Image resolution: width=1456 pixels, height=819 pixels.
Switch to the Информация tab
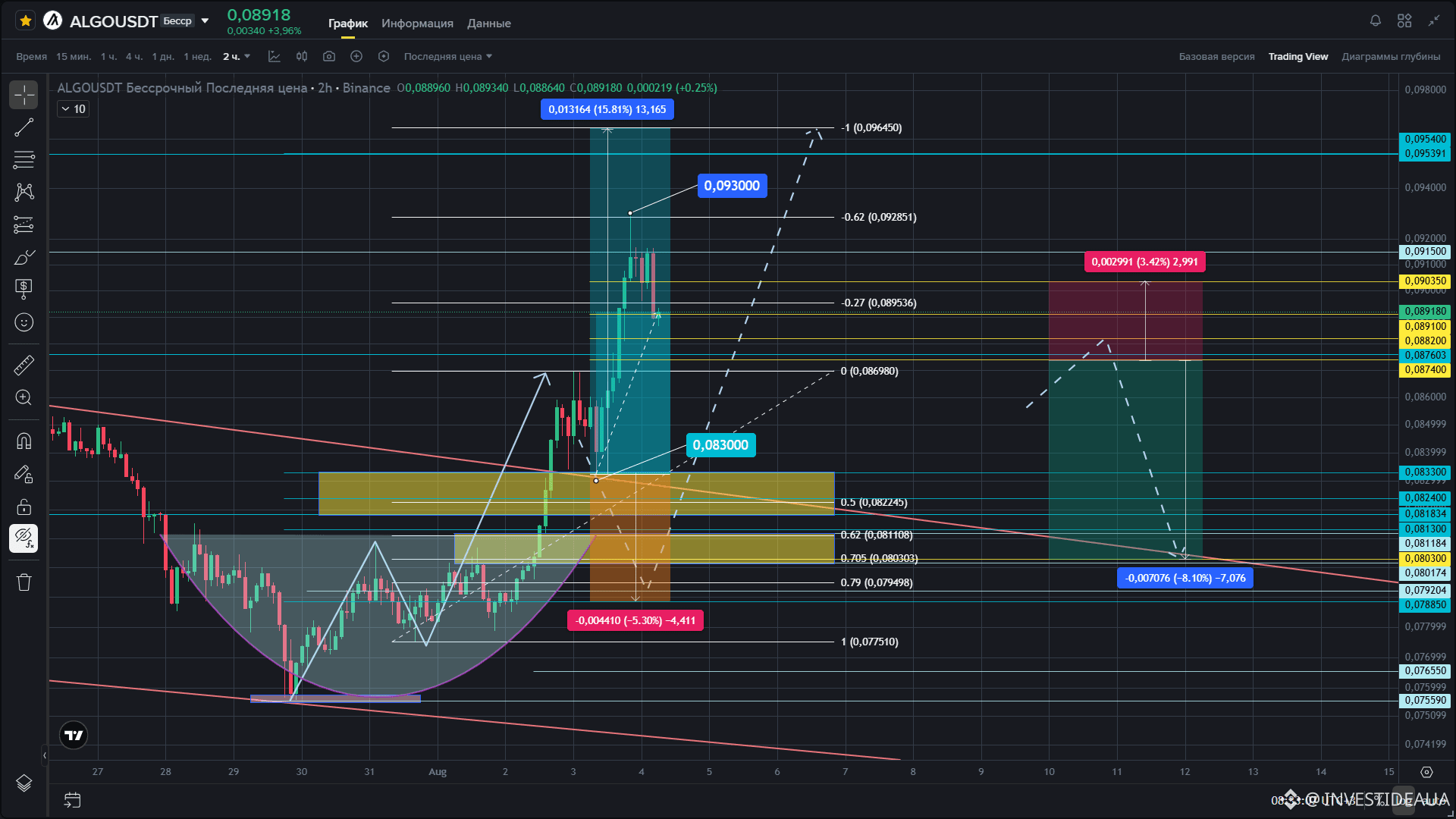417,24
